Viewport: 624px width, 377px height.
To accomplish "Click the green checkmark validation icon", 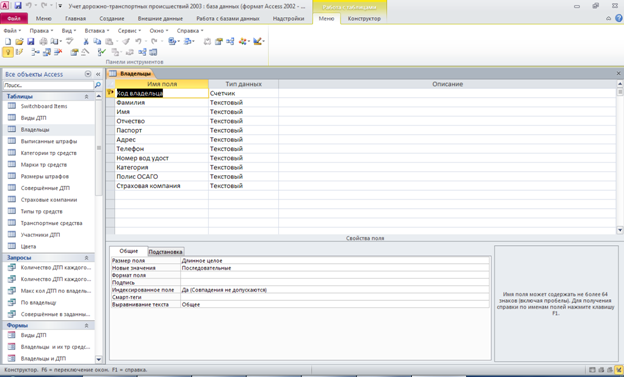I will point(101,52).
